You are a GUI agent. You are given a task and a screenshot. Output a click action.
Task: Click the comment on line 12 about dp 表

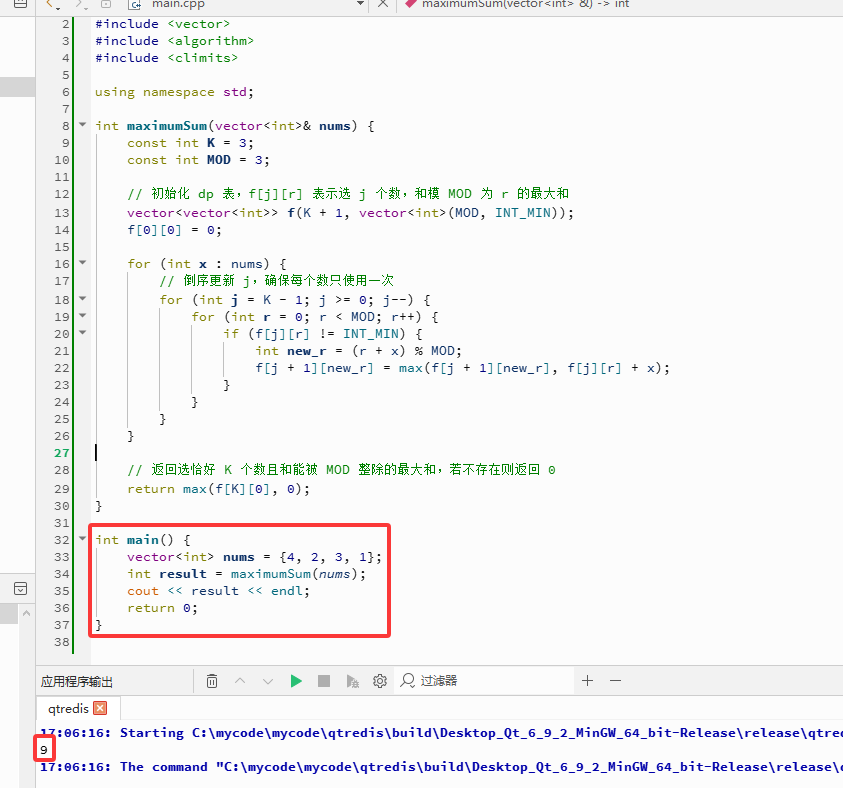point(348,194)
